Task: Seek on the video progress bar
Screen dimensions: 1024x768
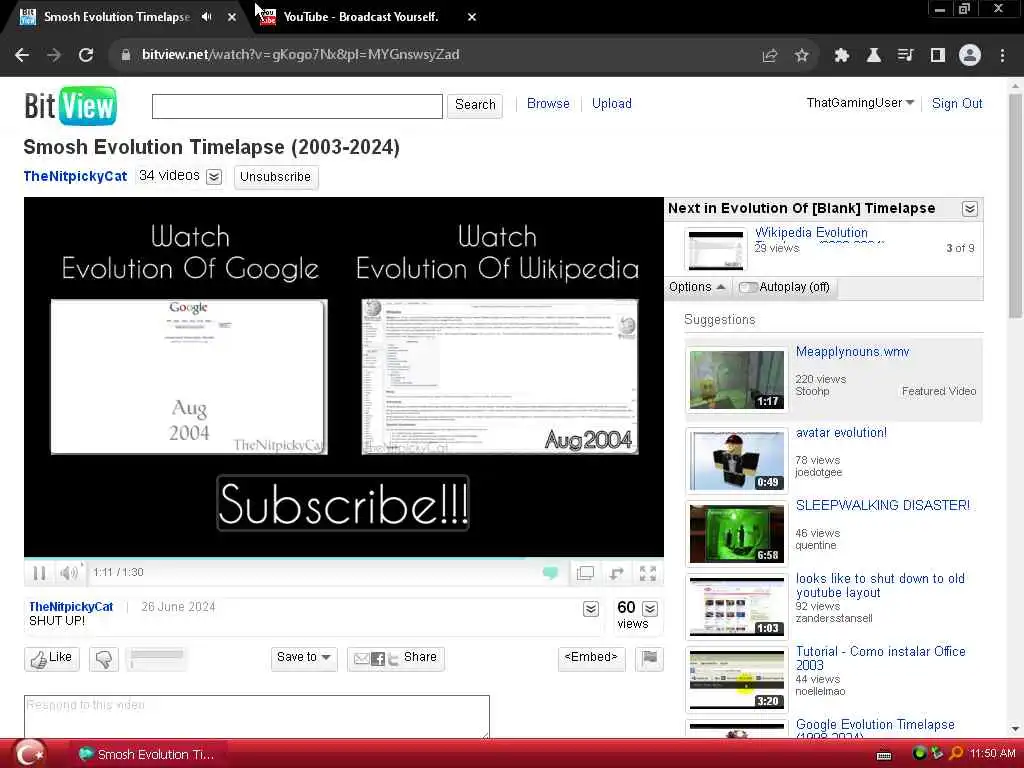Action: pos(344,559)
